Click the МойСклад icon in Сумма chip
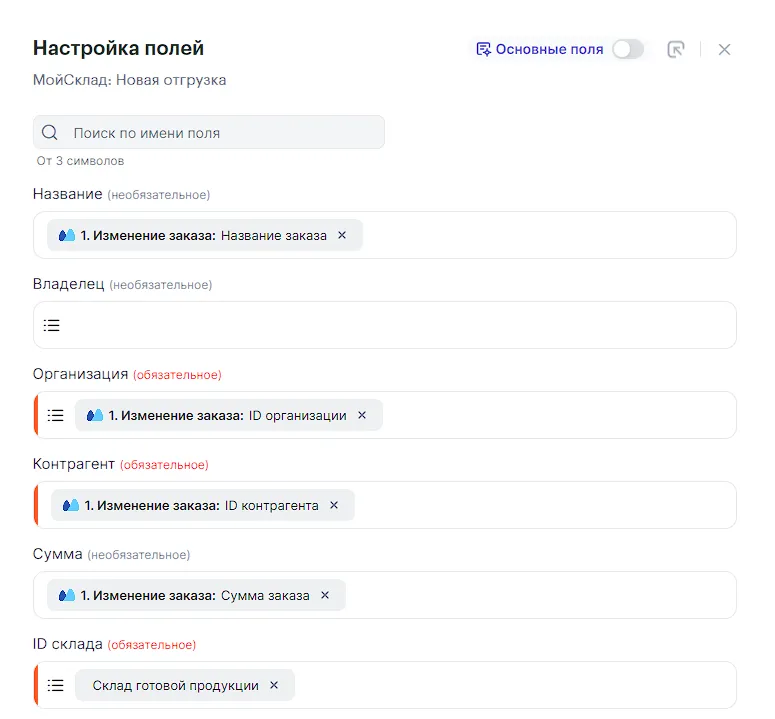The width and height of the screenshot is (775, 719). pyautogui.click(x=67, y=595)
